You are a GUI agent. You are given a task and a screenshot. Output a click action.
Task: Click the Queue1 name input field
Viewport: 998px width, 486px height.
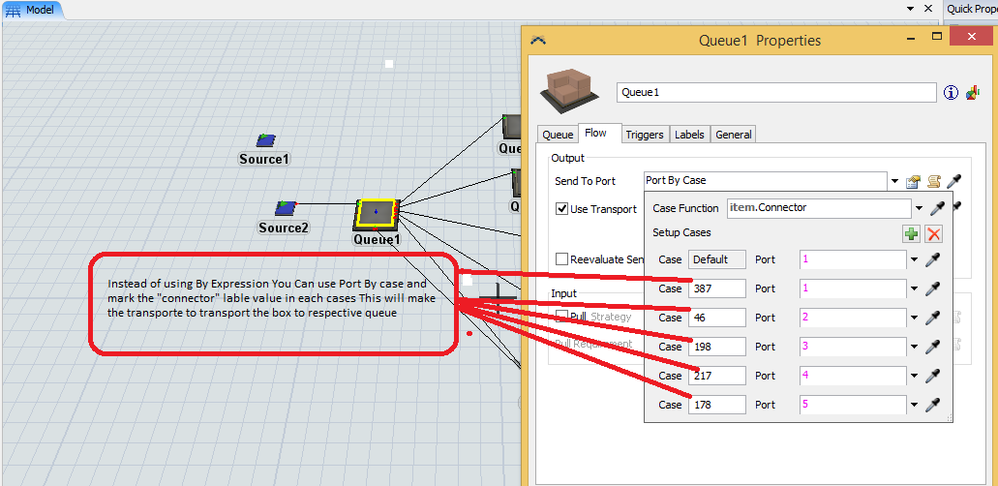[777, 93]
